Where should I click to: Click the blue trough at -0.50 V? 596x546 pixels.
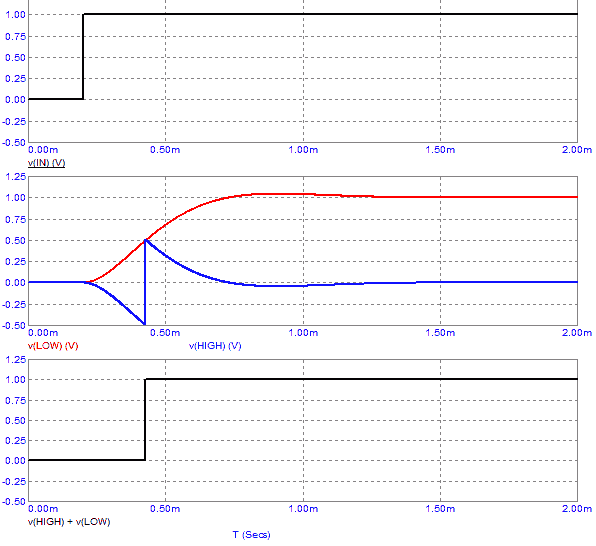[x=145, y=324]
